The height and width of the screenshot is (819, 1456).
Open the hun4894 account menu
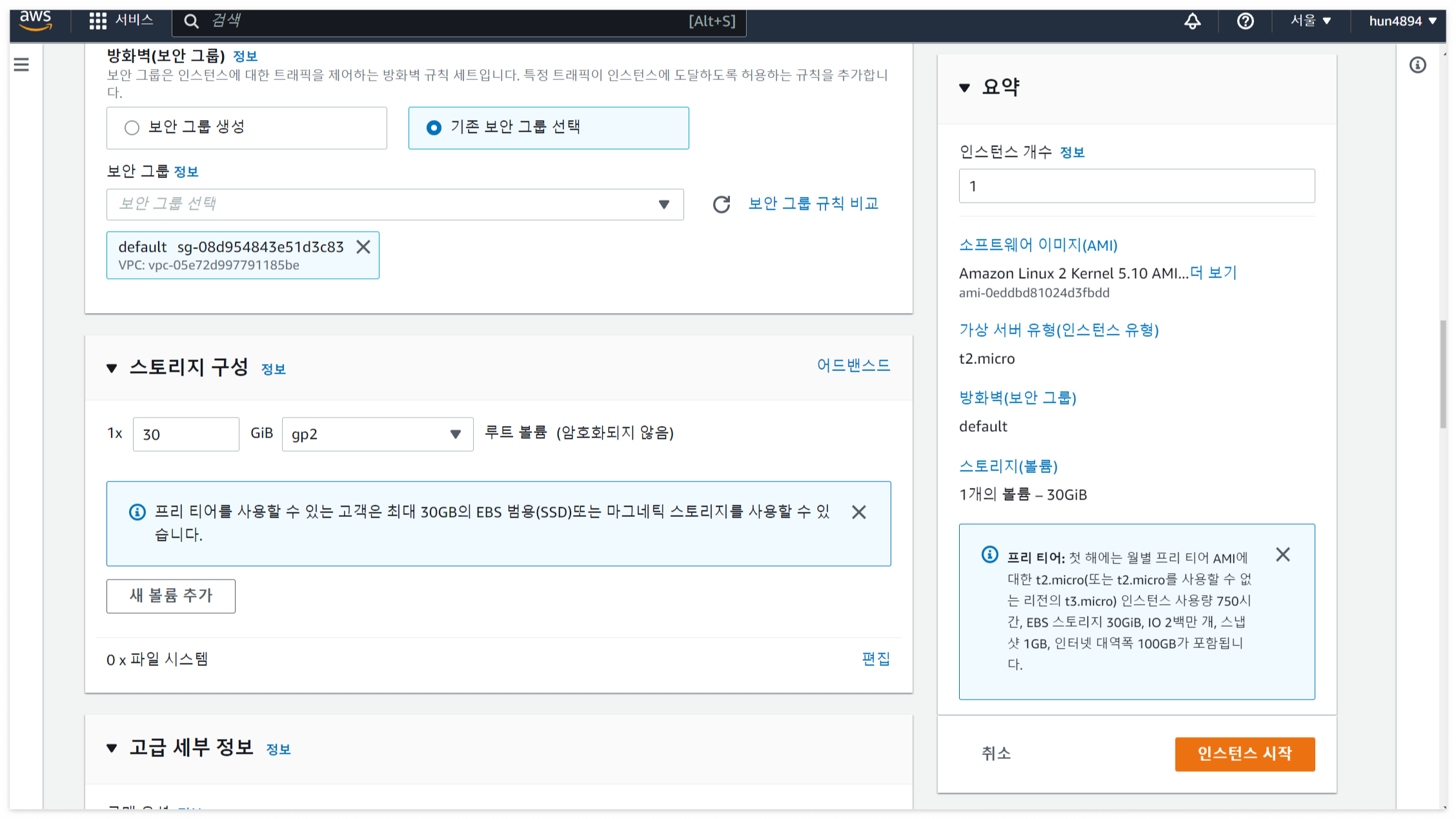click(x=1402, y=21)
